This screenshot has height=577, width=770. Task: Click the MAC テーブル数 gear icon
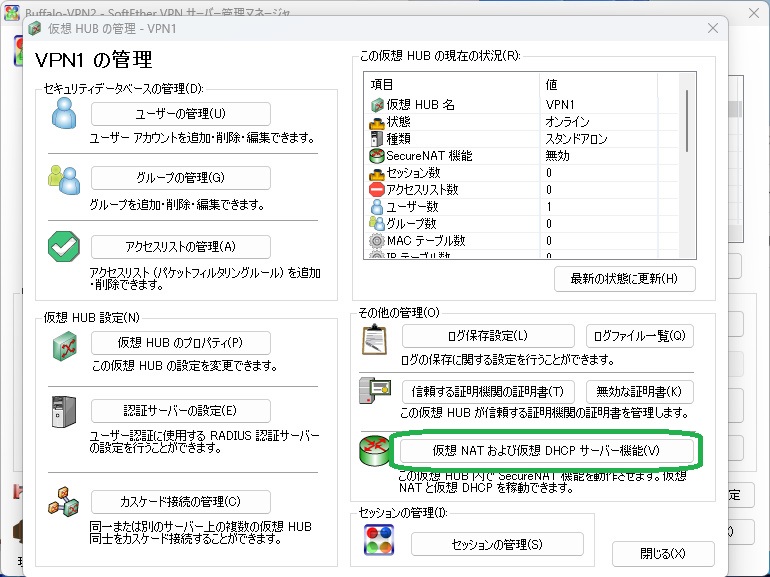377,241
